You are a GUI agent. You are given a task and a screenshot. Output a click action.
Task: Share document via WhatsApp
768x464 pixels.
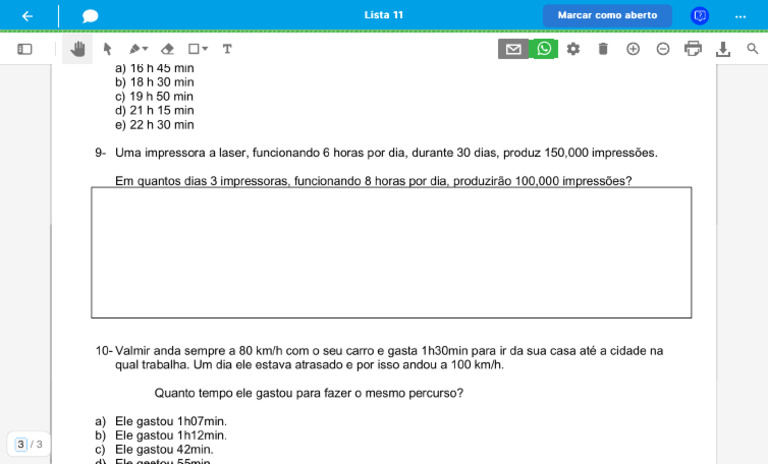tap(544, 49)
